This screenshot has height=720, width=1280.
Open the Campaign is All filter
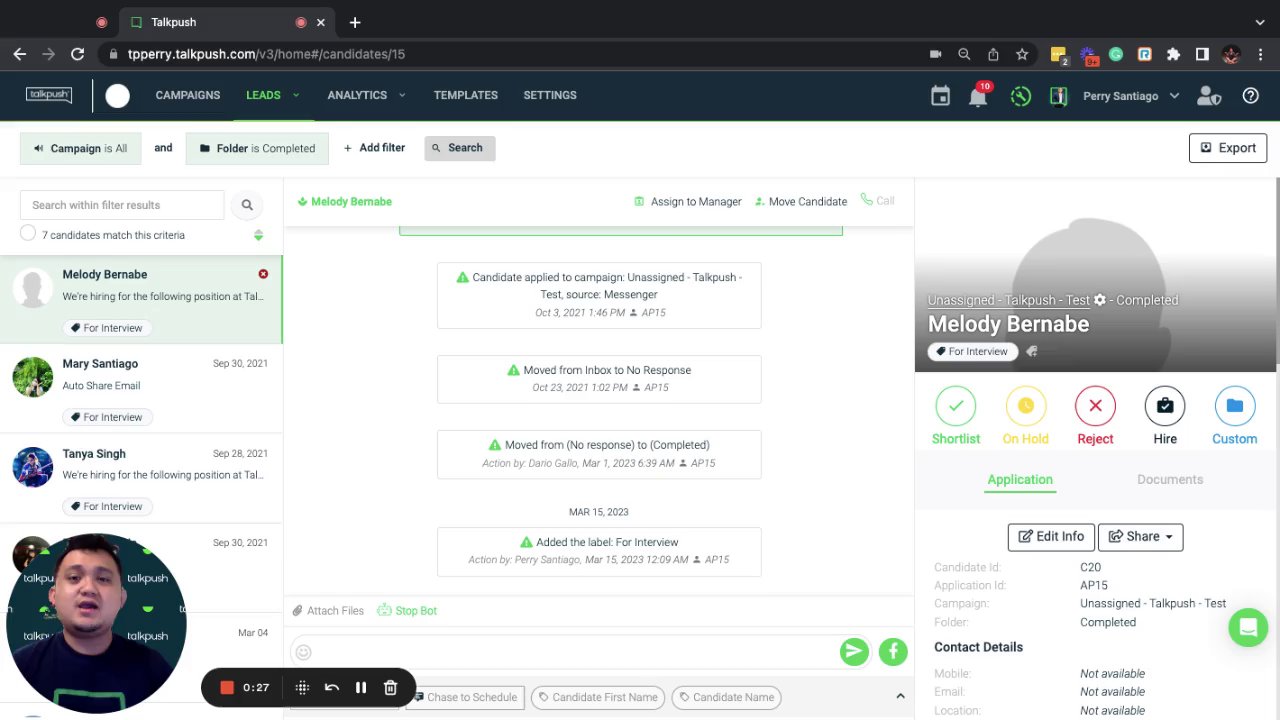[80, 148]
